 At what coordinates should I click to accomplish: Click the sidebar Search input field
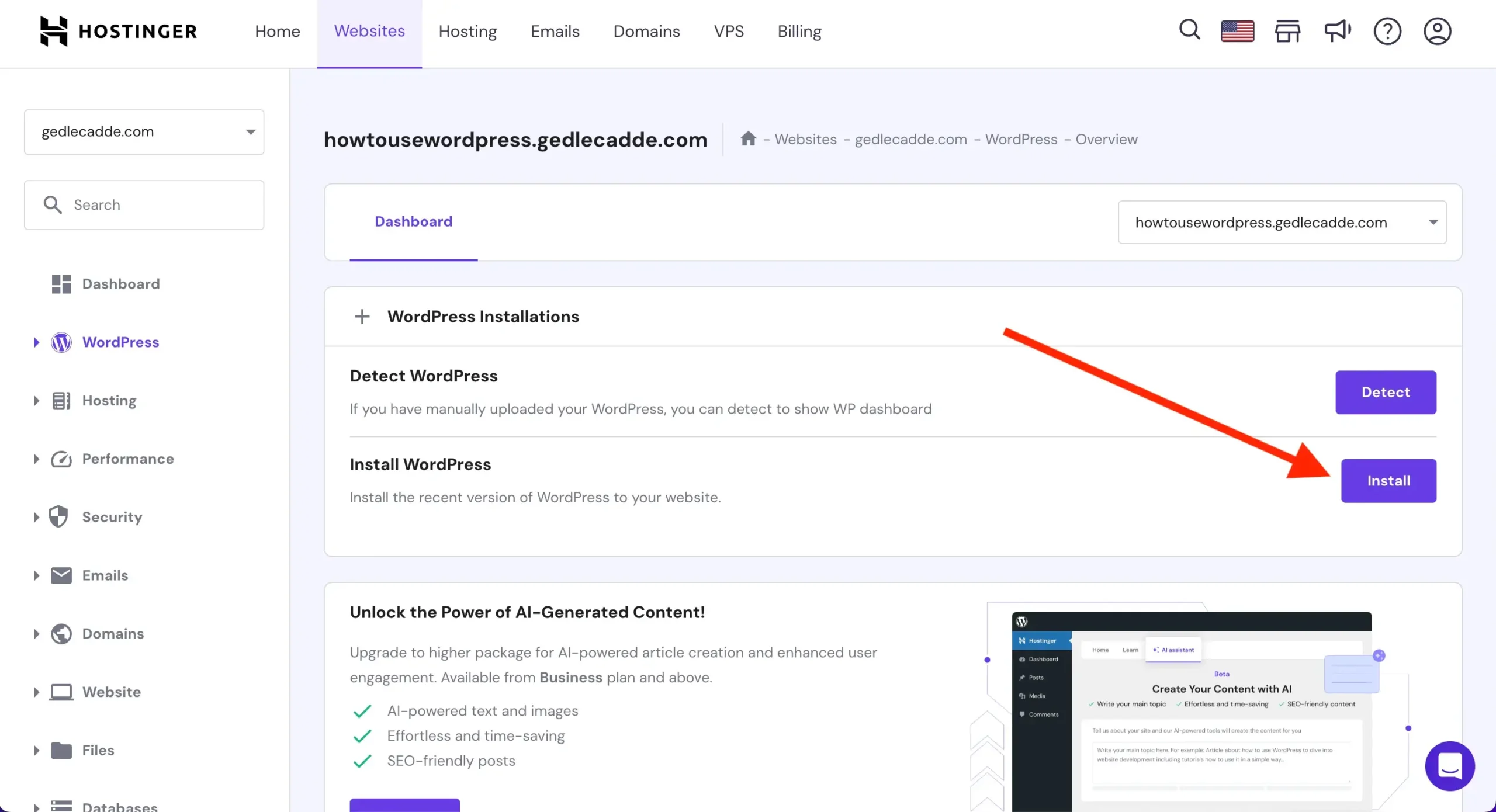pyautogui.click(x=144, y=205)
